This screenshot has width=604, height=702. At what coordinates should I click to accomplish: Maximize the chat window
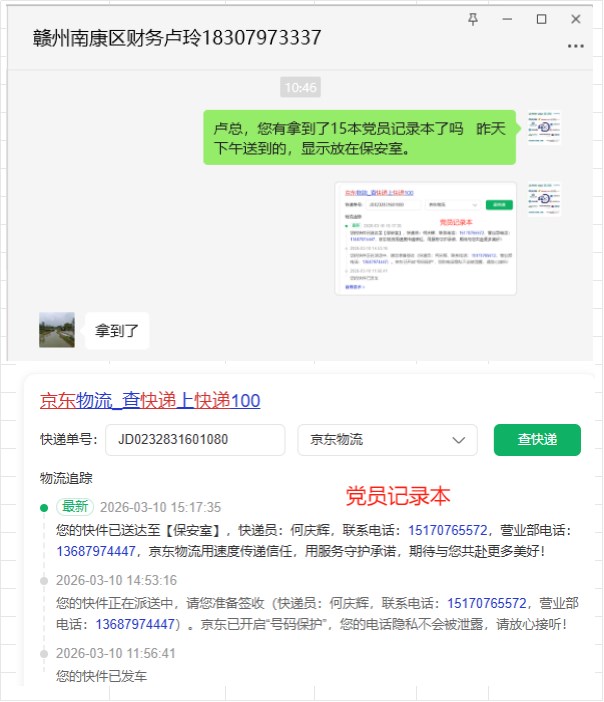tap(541, 20)
